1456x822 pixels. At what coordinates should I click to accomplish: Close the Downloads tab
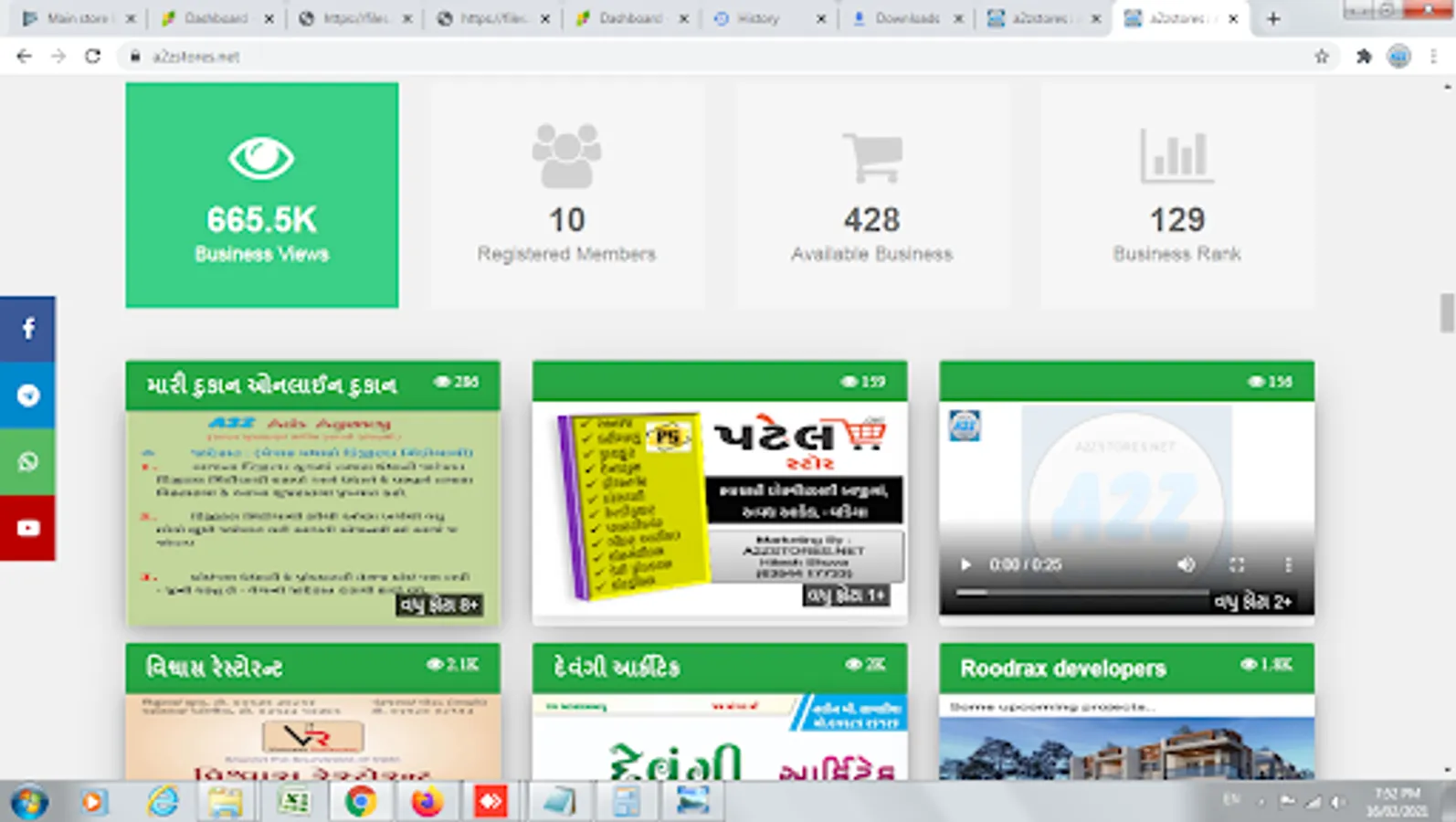click(958, 18)
